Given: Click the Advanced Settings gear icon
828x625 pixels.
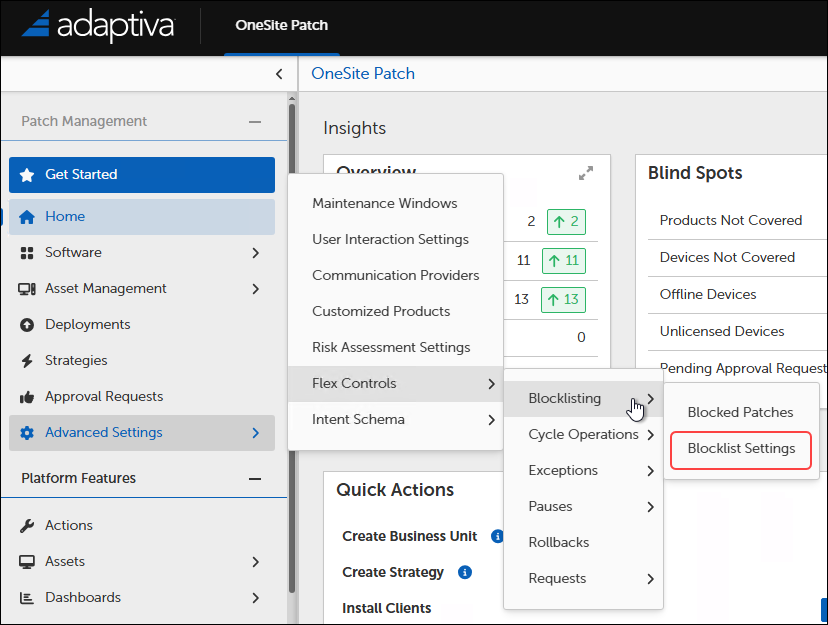Looking at the screenshot, I should (27, 433).
